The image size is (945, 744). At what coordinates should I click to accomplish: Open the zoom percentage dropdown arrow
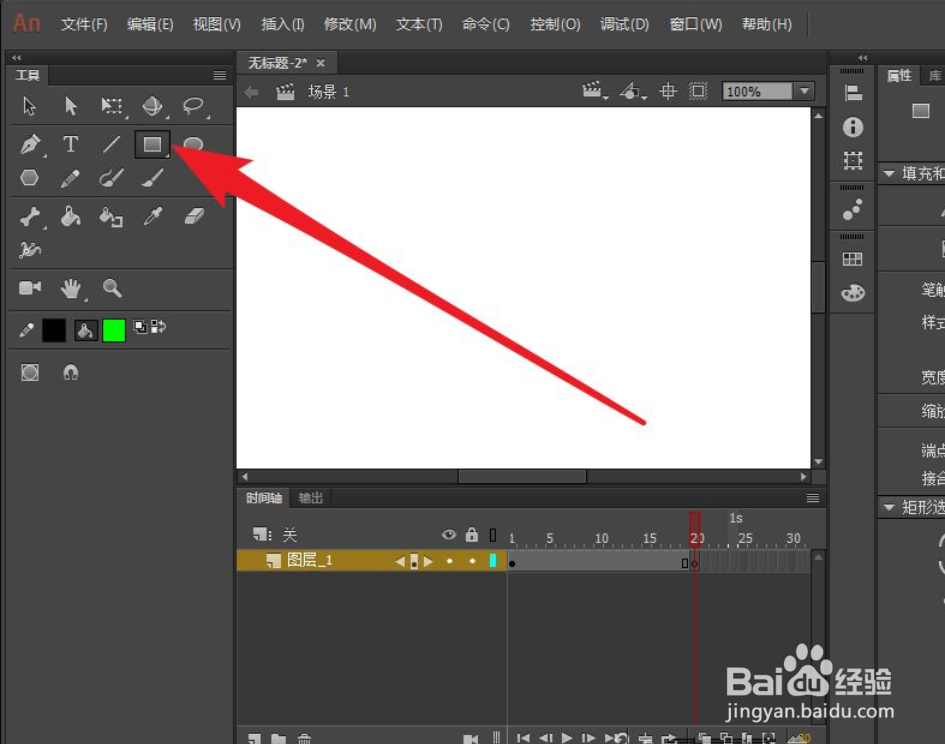(x=805, y=92)
